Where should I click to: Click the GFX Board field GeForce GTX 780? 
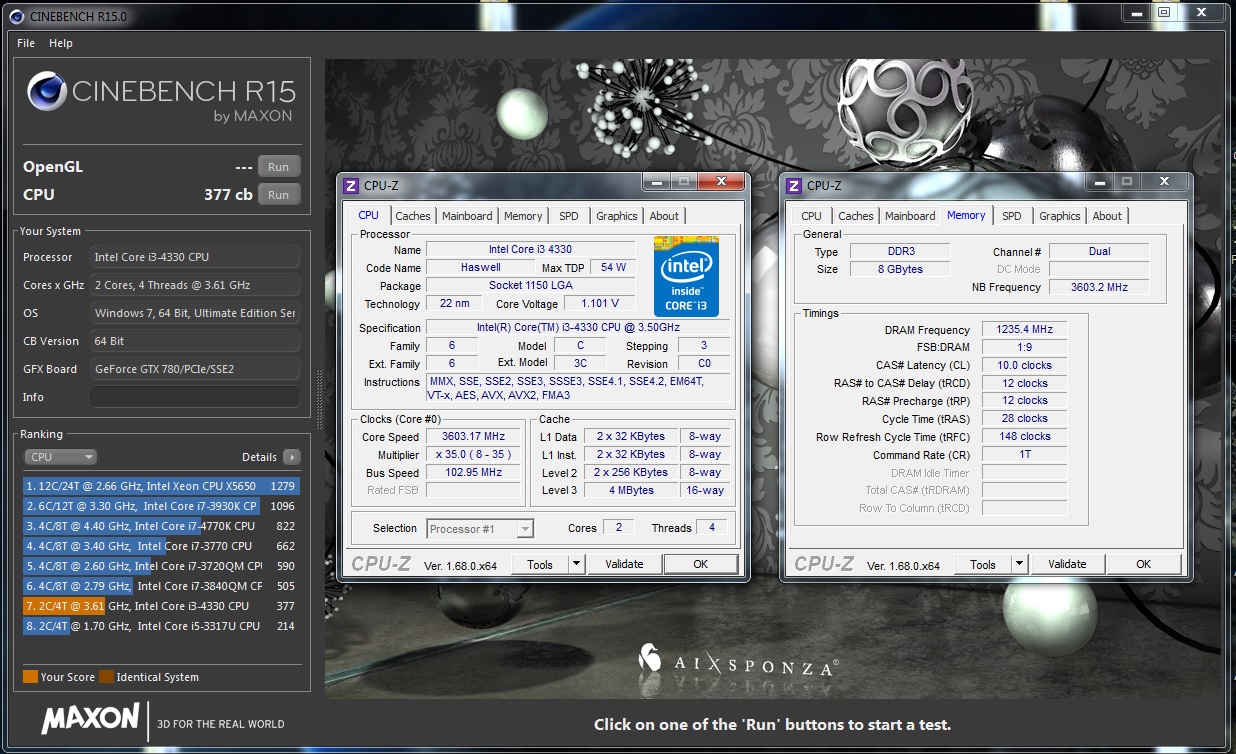point(195,369)
